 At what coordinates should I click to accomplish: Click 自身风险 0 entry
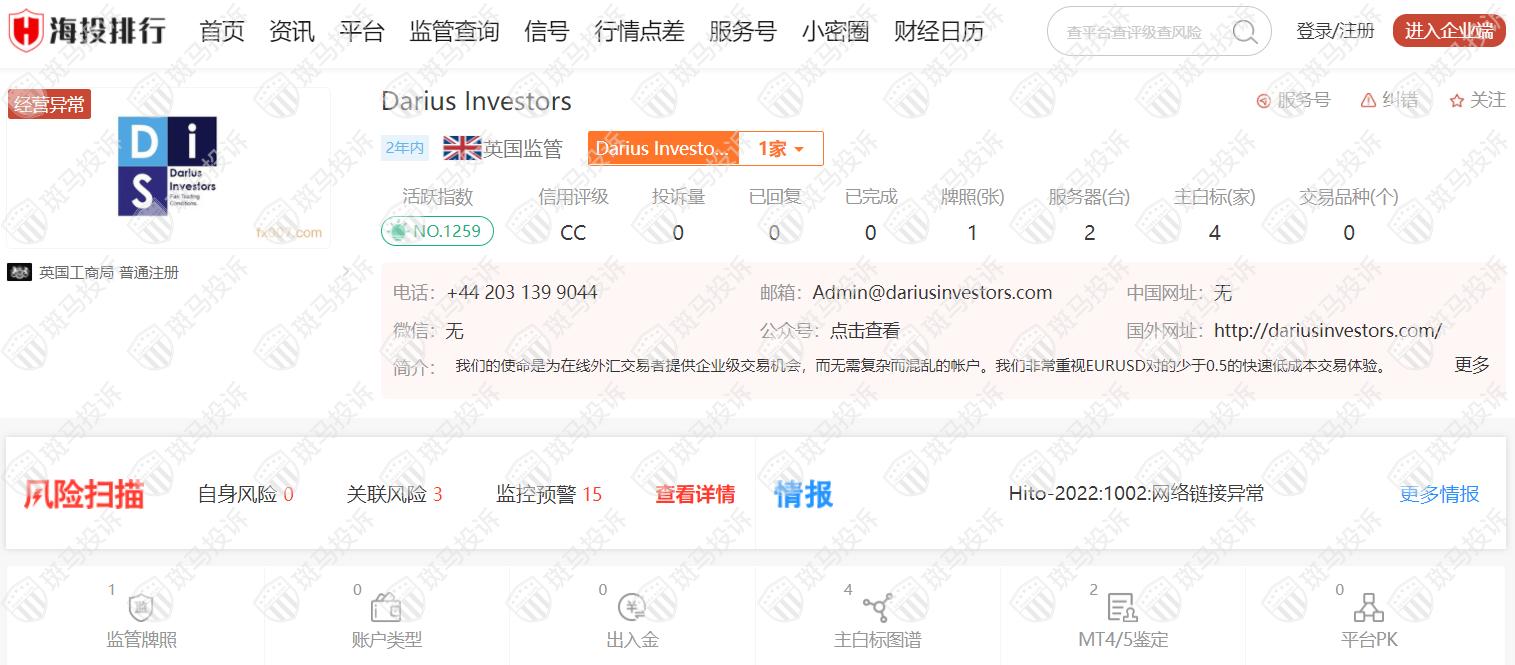(246, 494)
